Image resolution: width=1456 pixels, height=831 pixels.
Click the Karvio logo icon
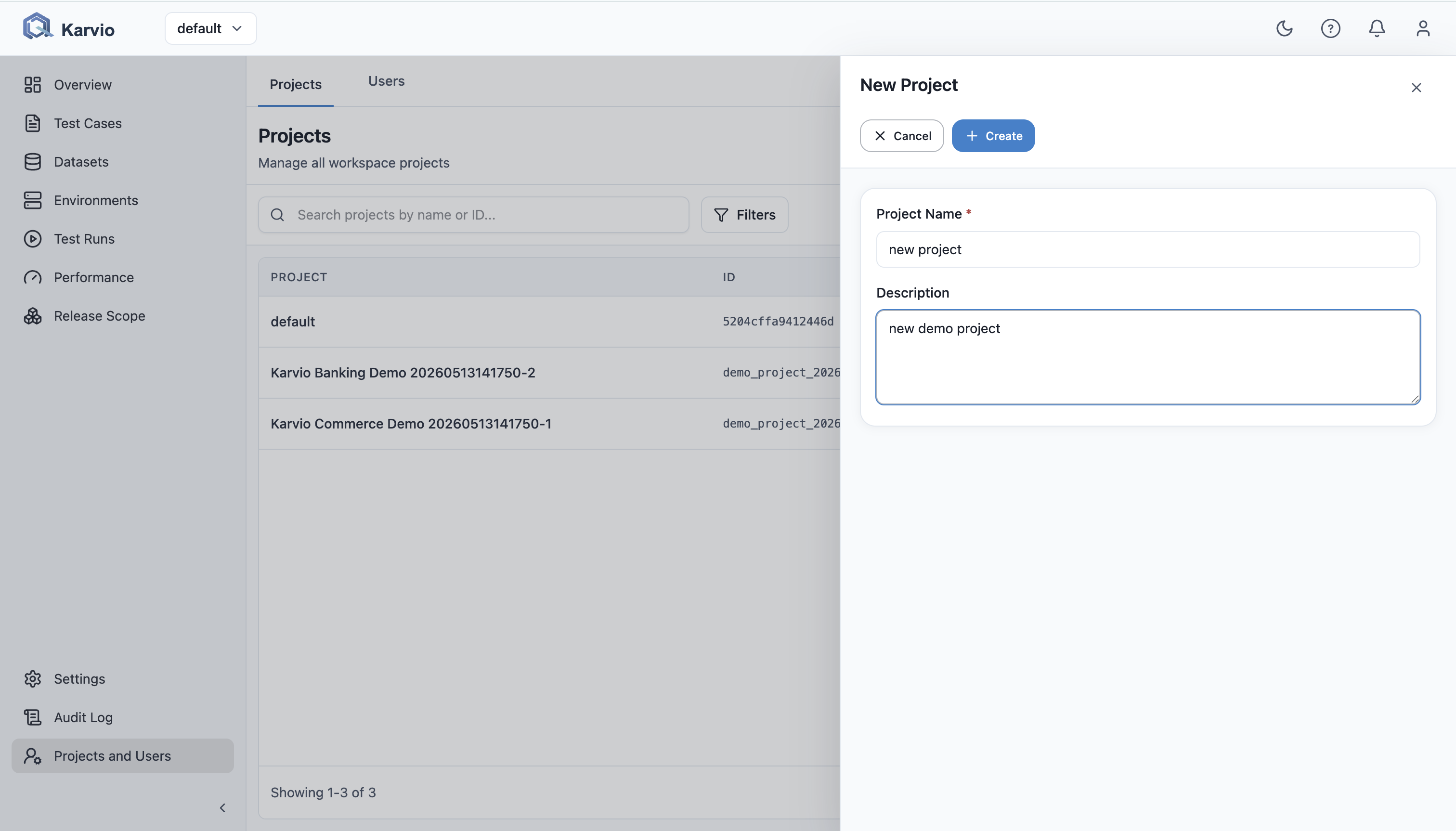pos(37,26)
